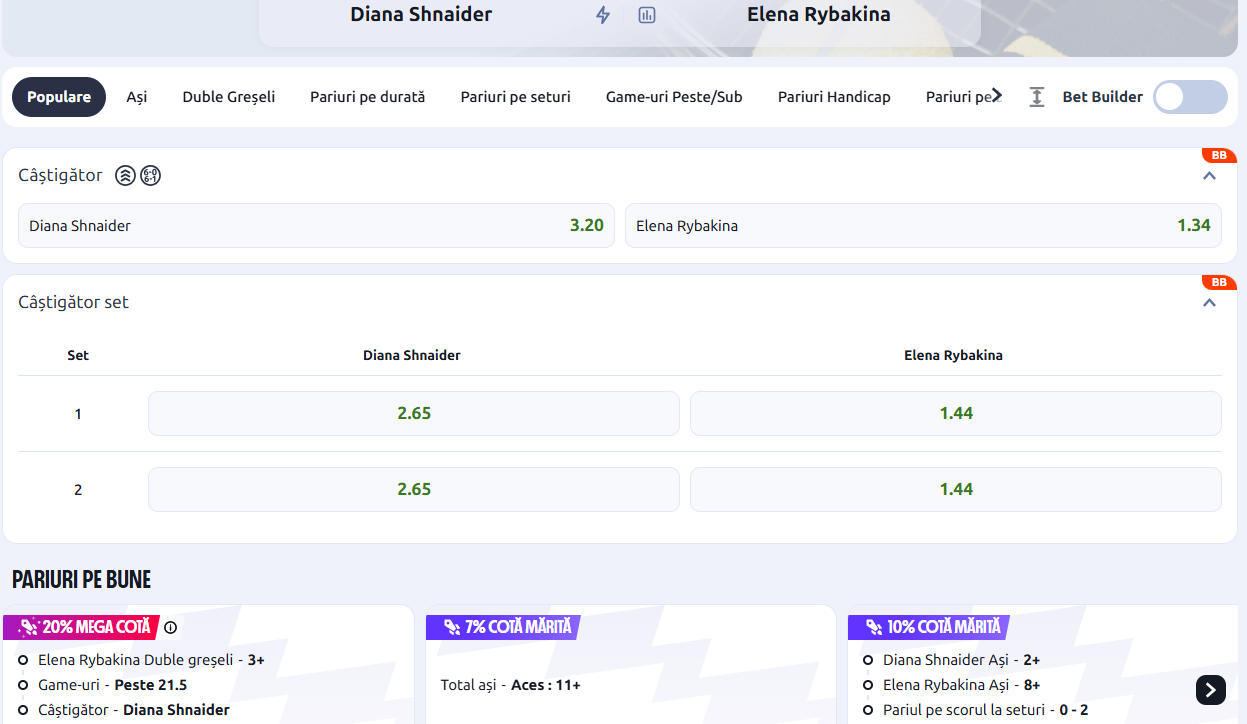Pick Diana Shnaider set 1 odds 2.65
Screen dimensions: 1247x724
(414, 413)
